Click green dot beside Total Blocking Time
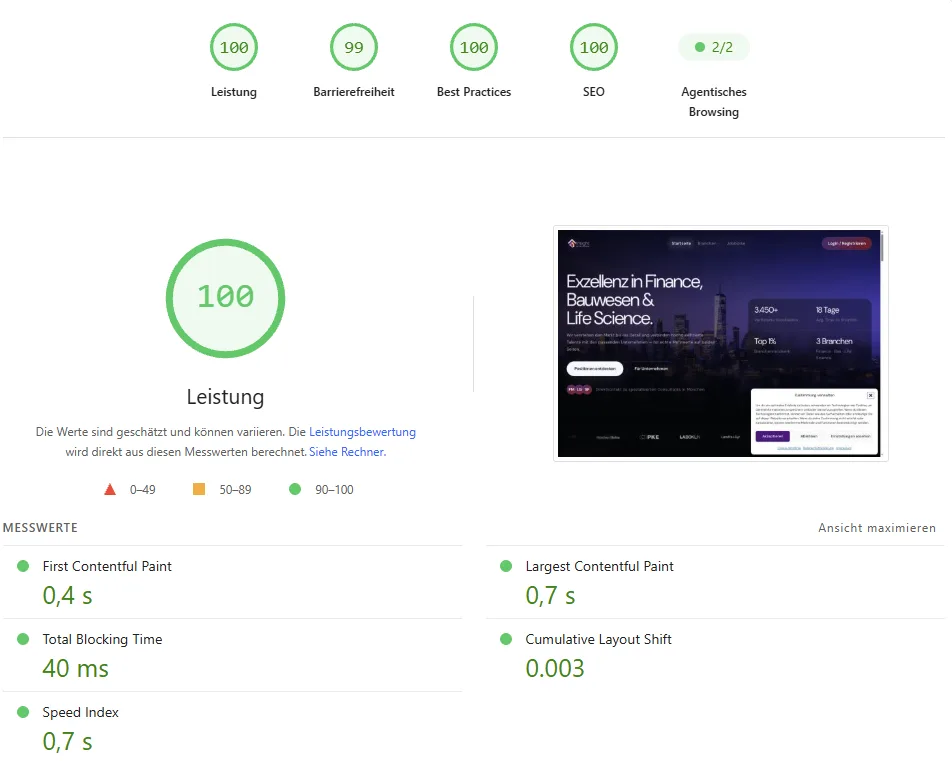Screen dimensions: 952x761 click(x=23, y=639)
